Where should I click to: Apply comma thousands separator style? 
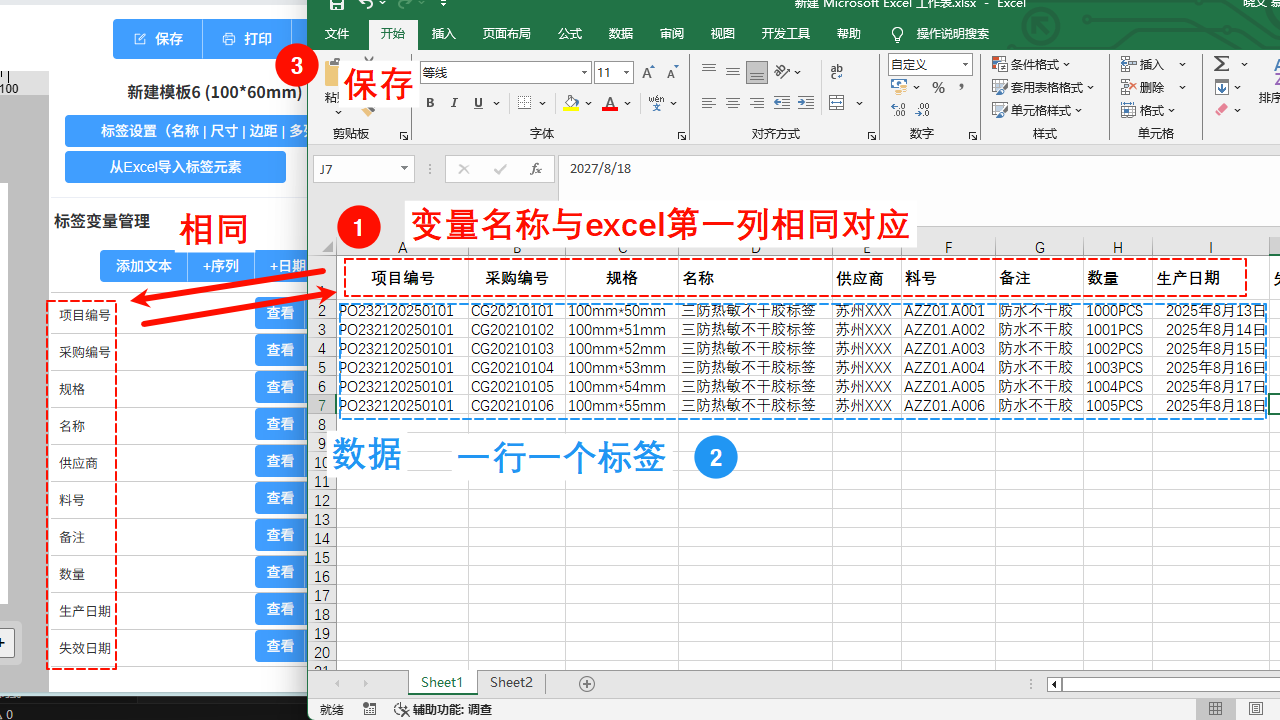961,88
